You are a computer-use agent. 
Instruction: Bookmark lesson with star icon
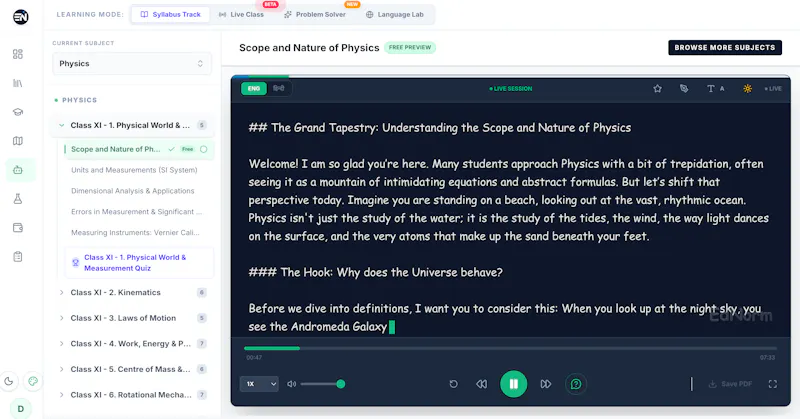[x=657, y=89]
